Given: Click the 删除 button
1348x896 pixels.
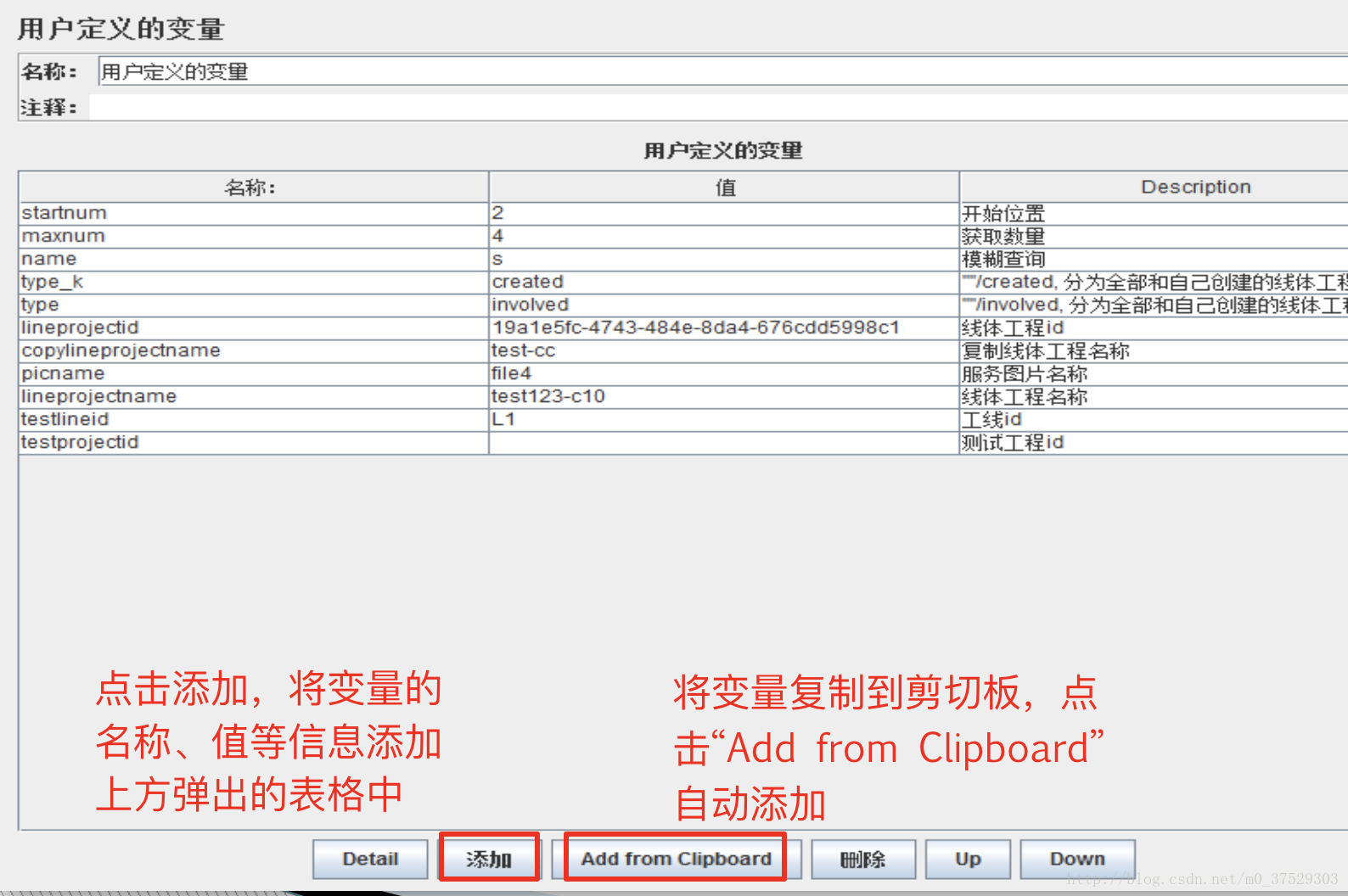Looking at the screenshot, I should point(863,859).
